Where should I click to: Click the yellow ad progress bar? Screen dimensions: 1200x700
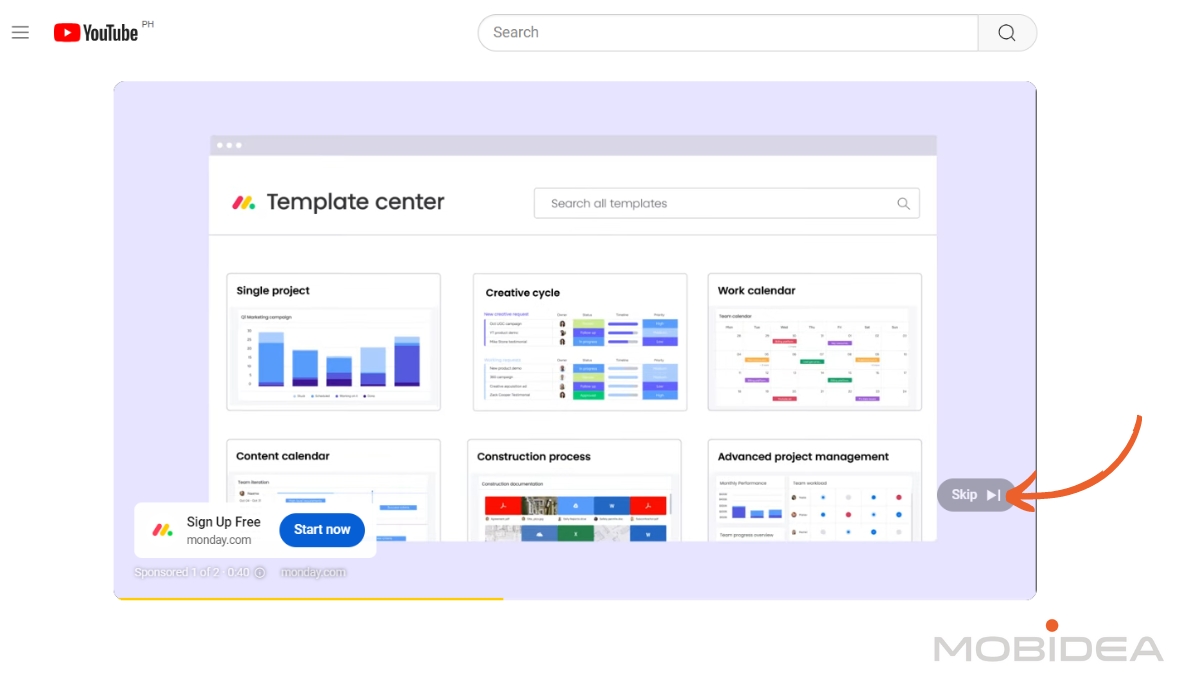click(x=308, y=598)
